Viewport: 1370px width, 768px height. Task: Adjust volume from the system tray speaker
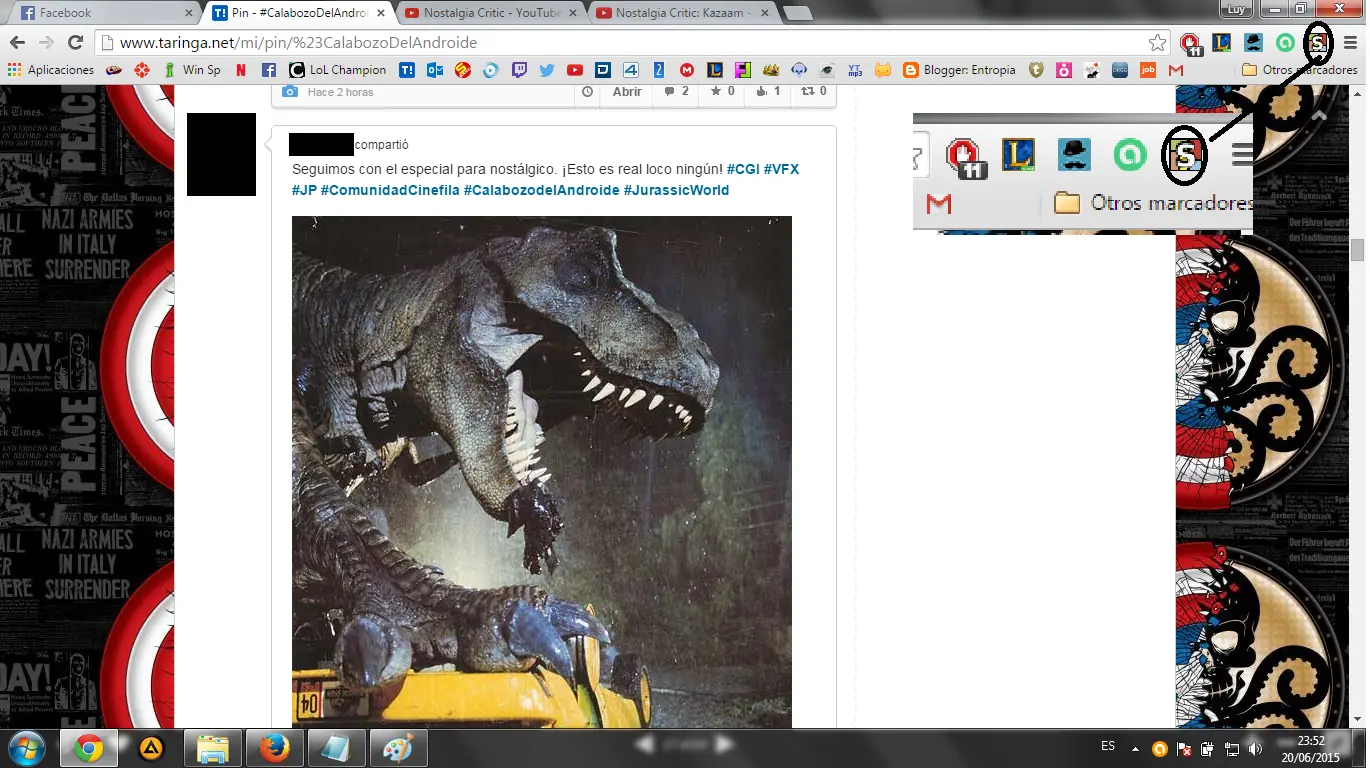[x=1255, y=748]
